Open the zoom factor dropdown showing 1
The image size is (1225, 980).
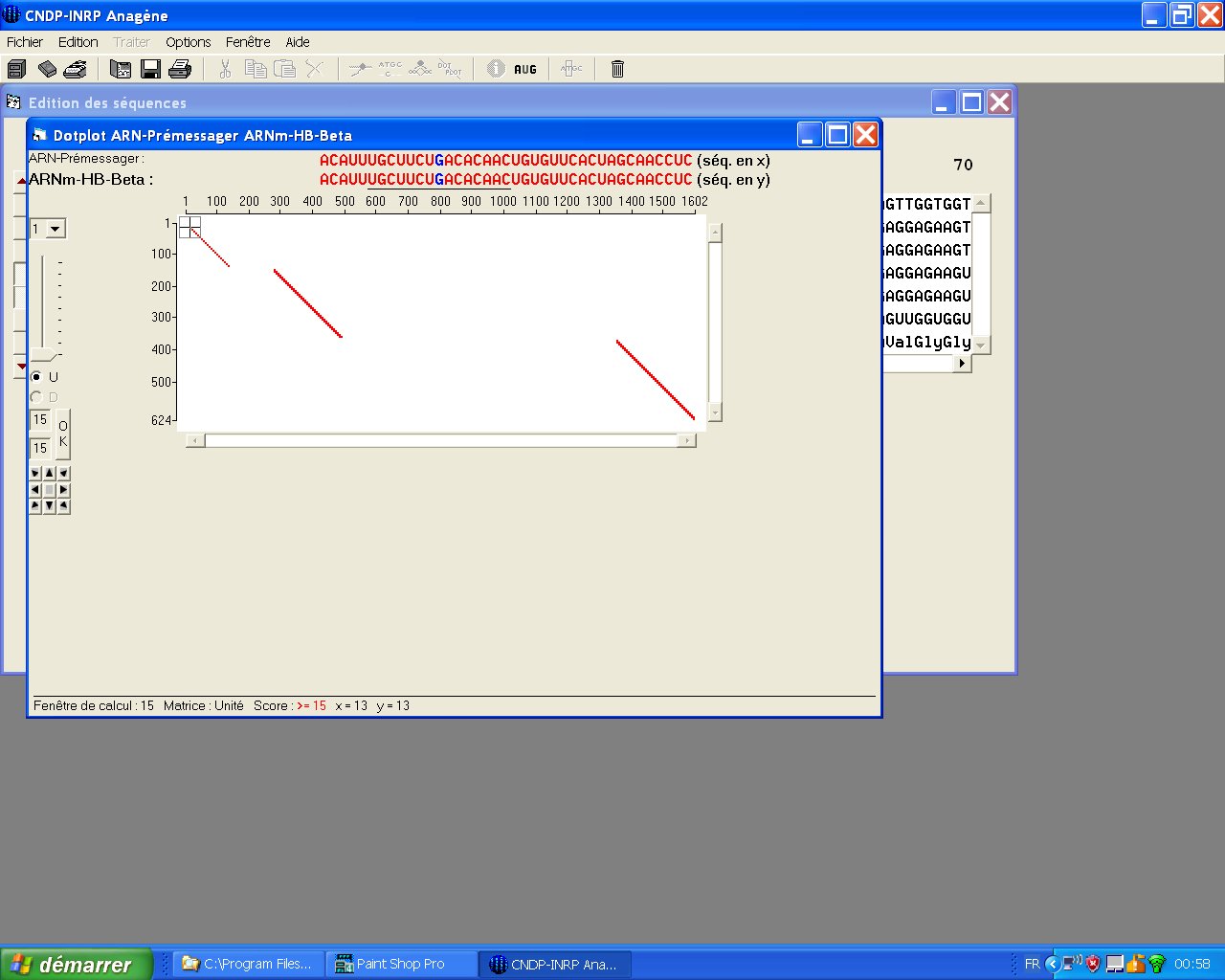click(x=56, y=229)
